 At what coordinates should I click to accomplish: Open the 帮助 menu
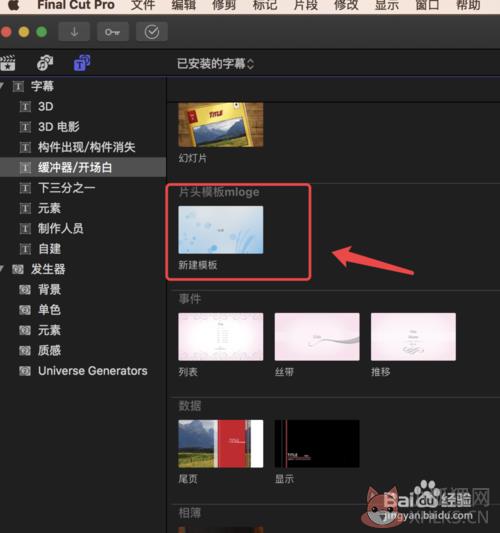coord(468,5)
